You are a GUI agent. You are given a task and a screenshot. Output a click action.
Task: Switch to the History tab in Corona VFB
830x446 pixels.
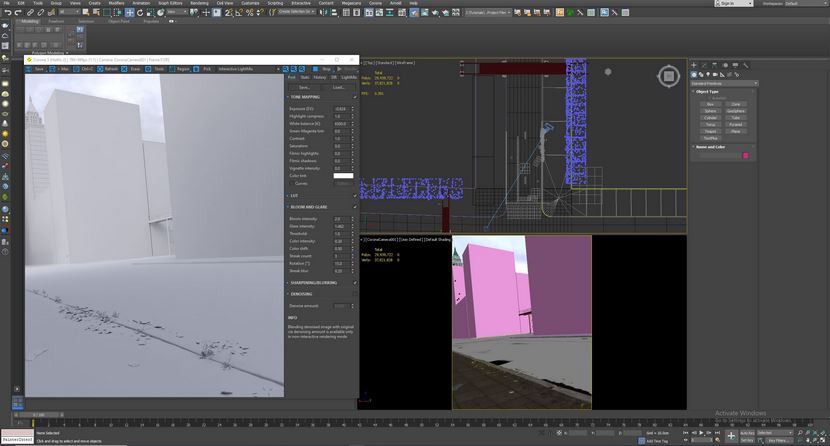coord(320,77)
